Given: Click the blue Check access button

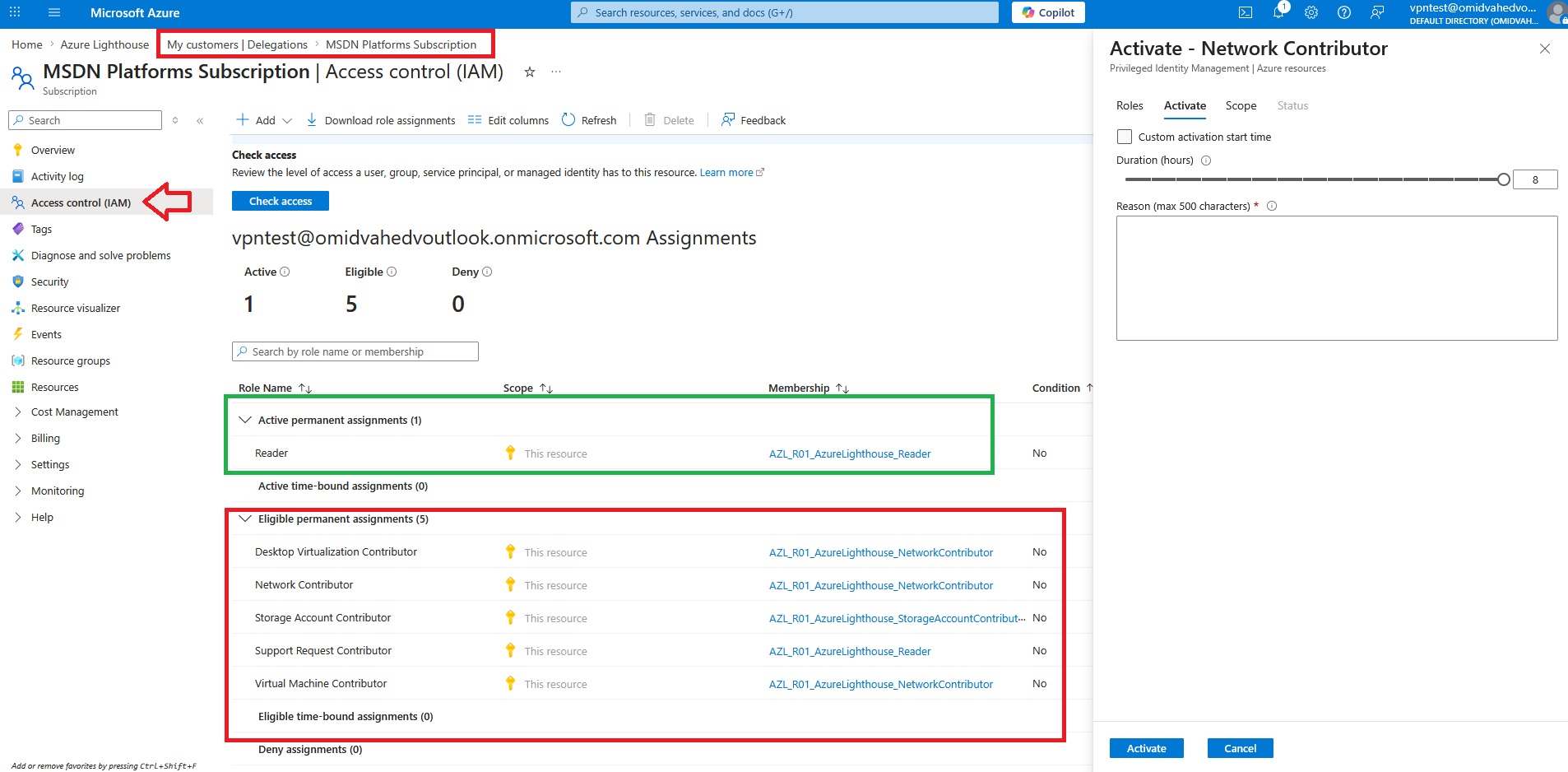Looking at the screenshot, I should pyautogui.click(x=281, y=201).
